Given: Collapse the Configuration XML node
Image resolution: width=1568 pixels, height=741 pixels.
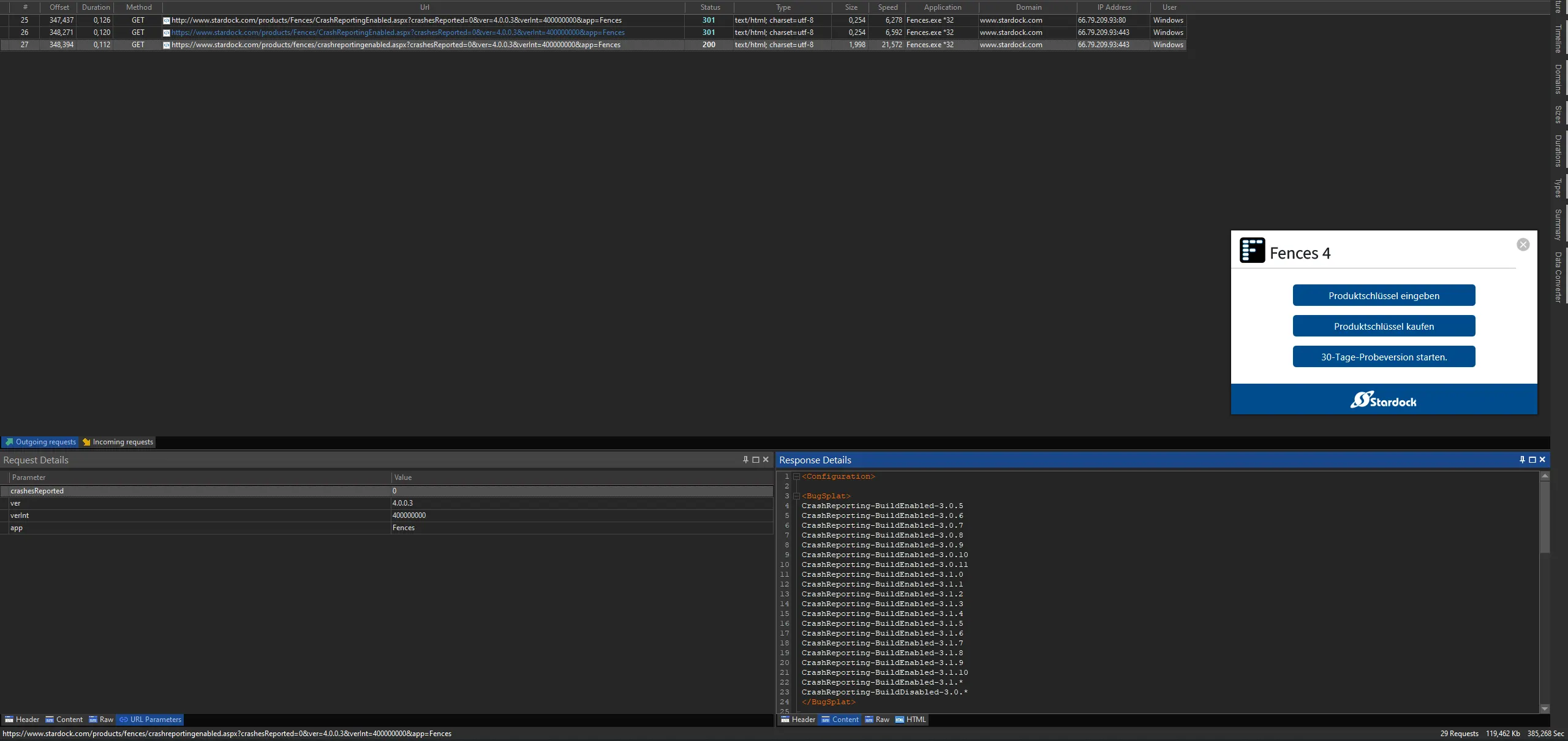Looking at the screenshot, I should coord(796,476).
